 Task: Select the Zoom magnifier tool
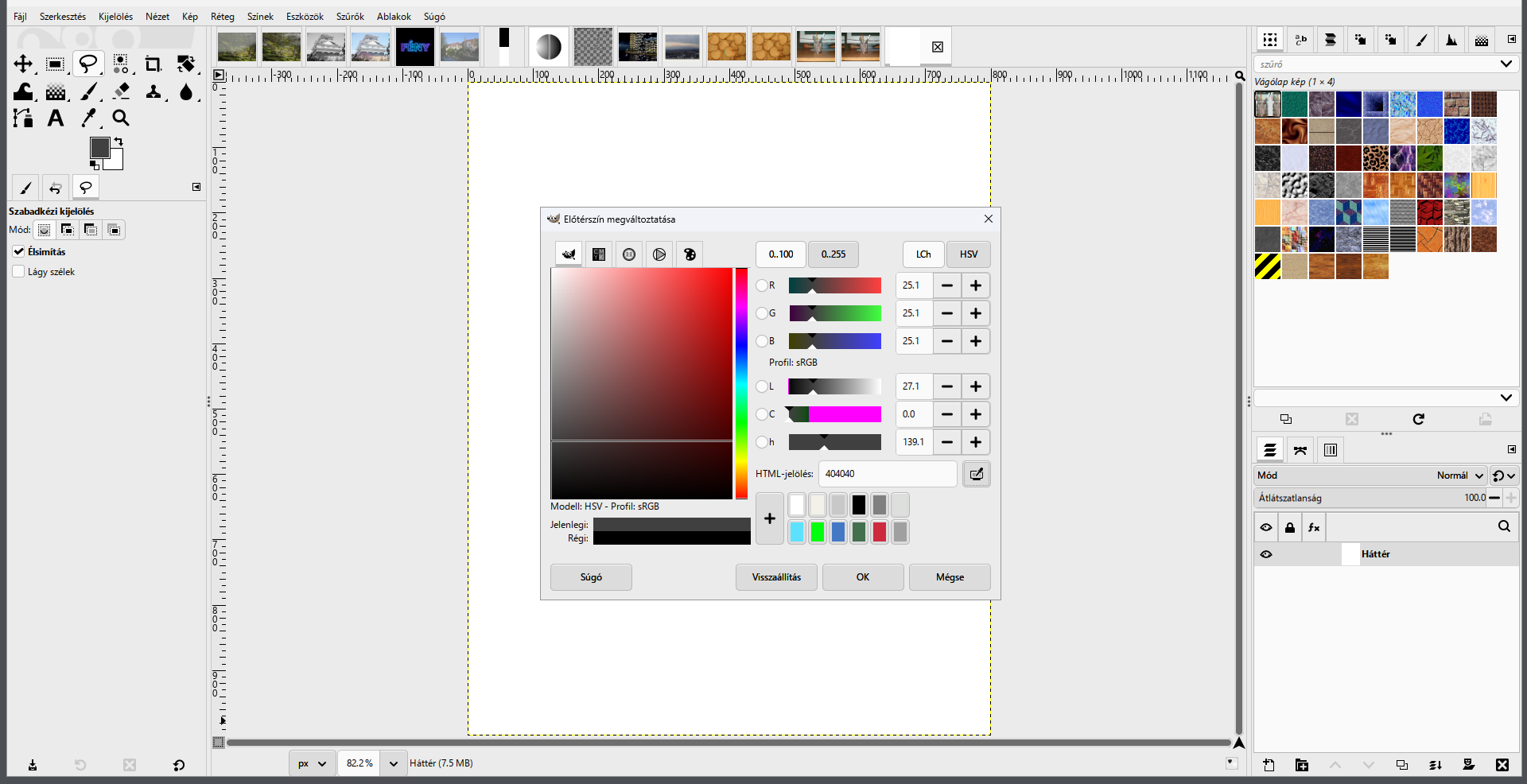121,118
